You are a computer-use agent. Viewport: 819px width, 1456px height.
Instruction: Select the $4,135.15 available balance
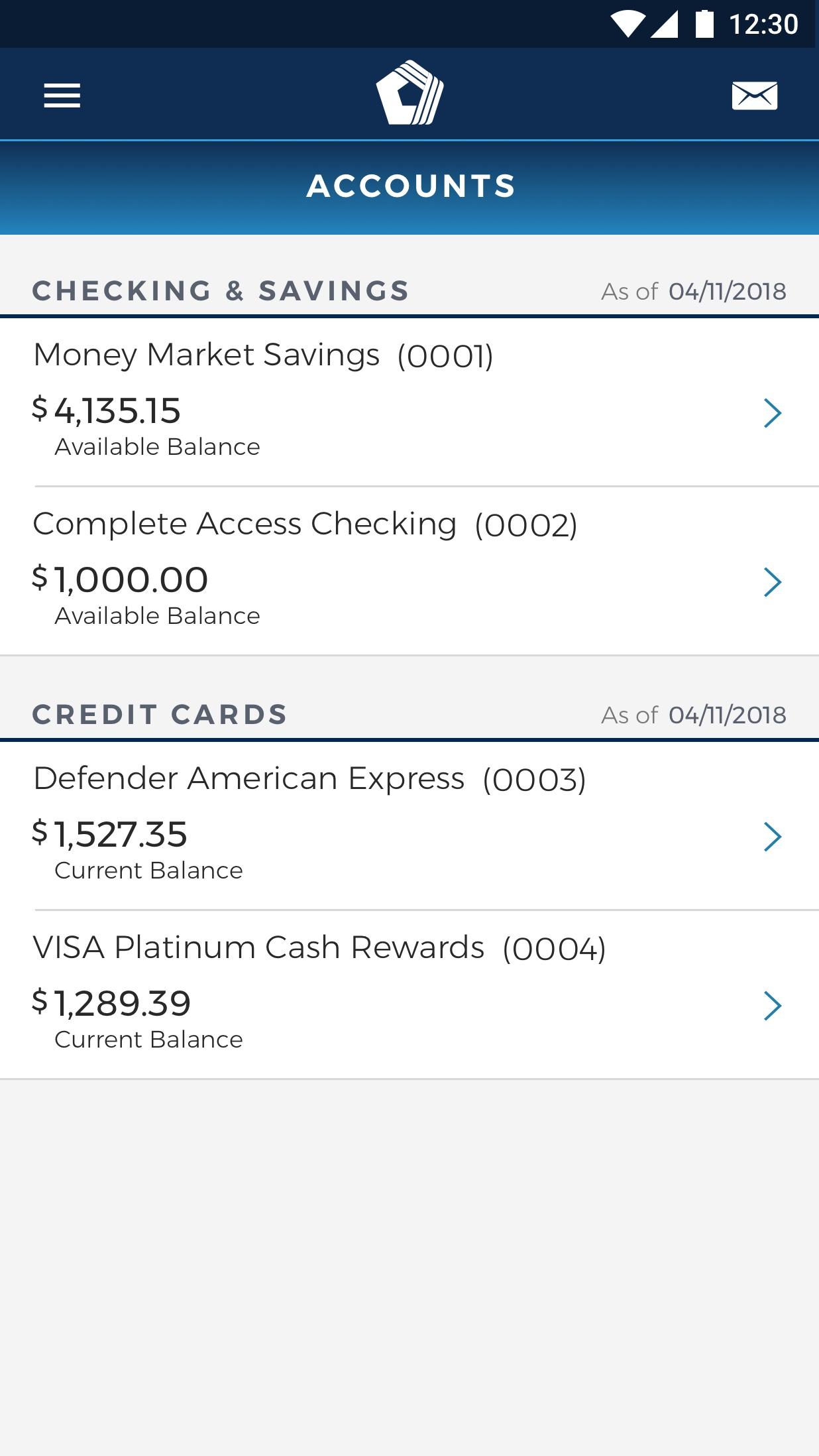pyautogui.click(x=107, y=410)
